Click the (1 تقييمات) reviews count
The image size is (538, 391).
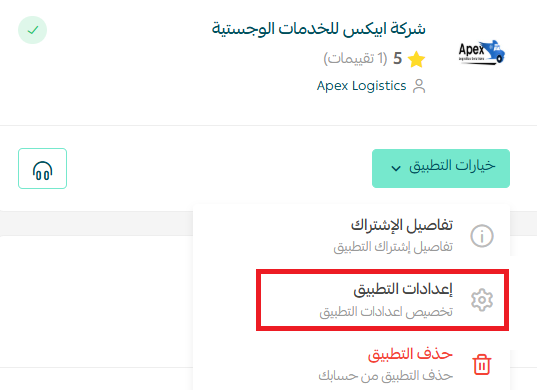pos(355,59)
